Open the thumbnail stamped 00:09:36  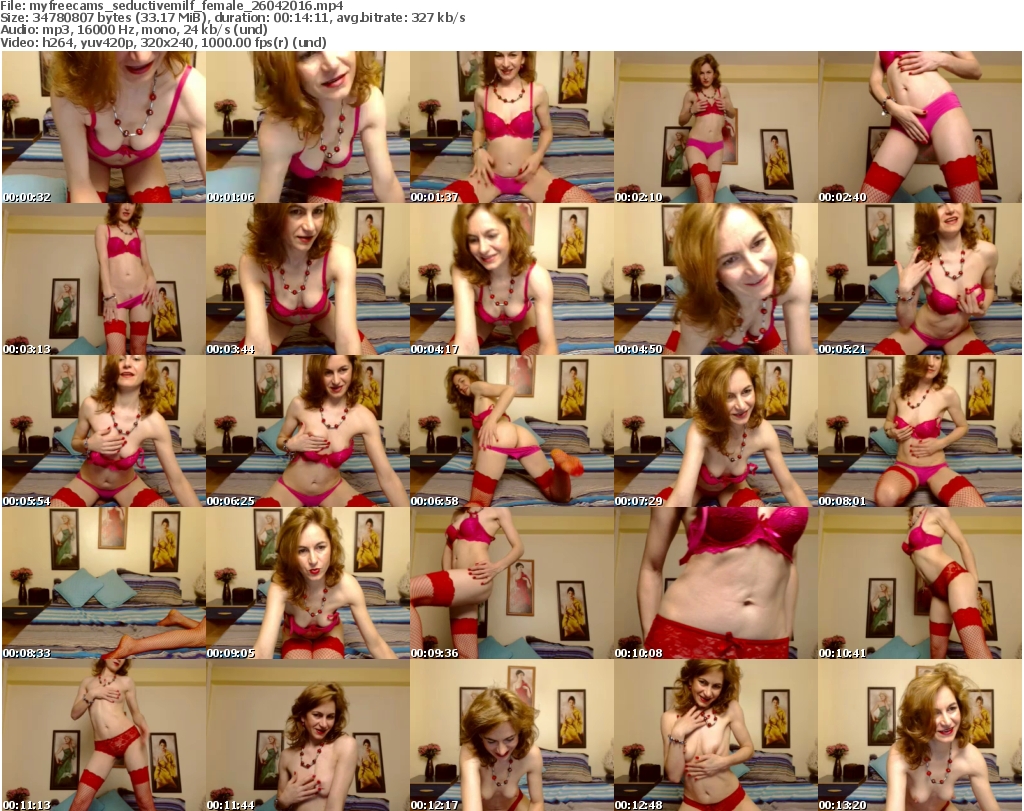511,583
